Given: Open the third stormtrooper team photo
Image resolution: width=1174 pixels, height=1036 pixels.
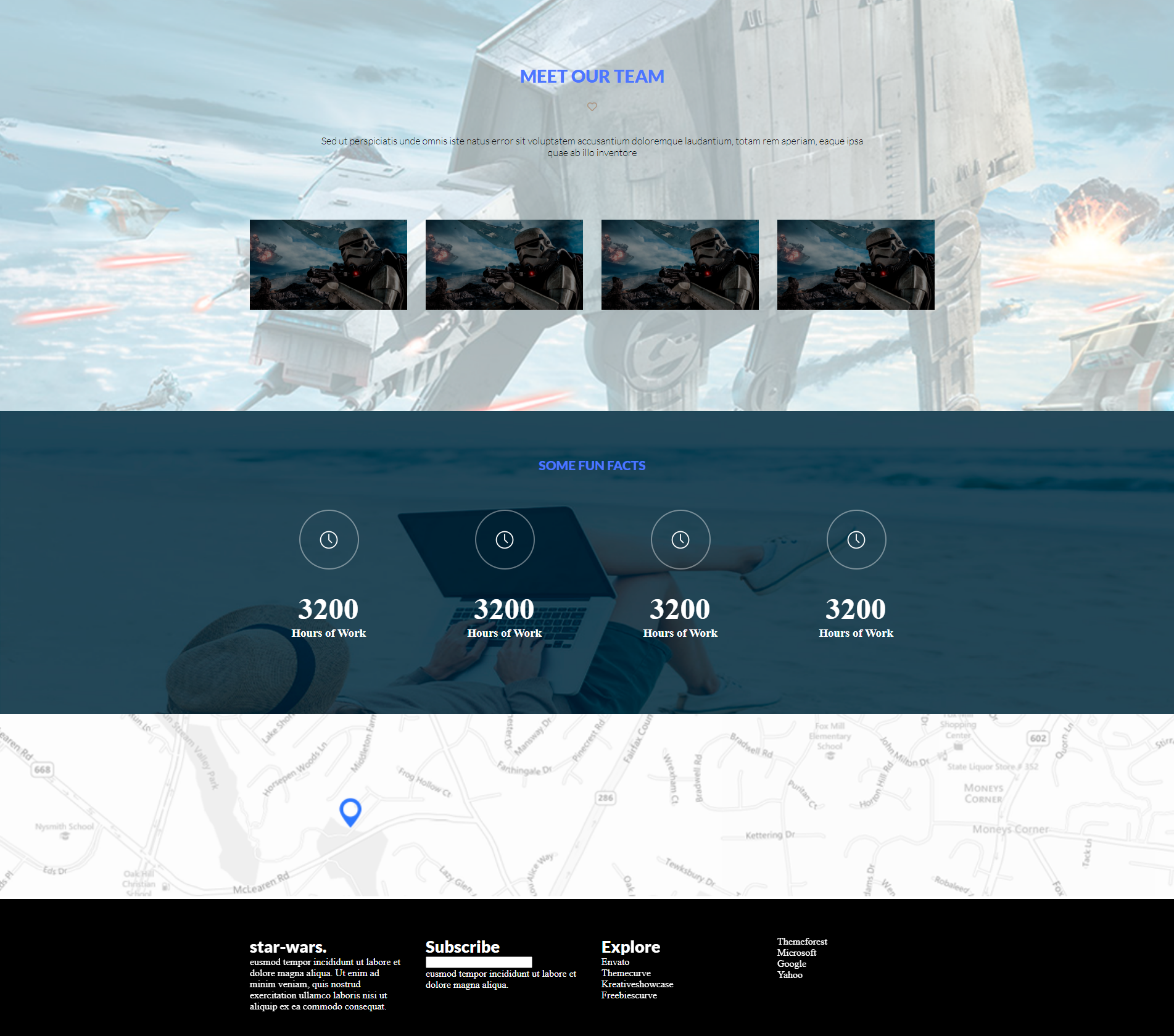Looking at the screenshot, I should coord(680,265).
